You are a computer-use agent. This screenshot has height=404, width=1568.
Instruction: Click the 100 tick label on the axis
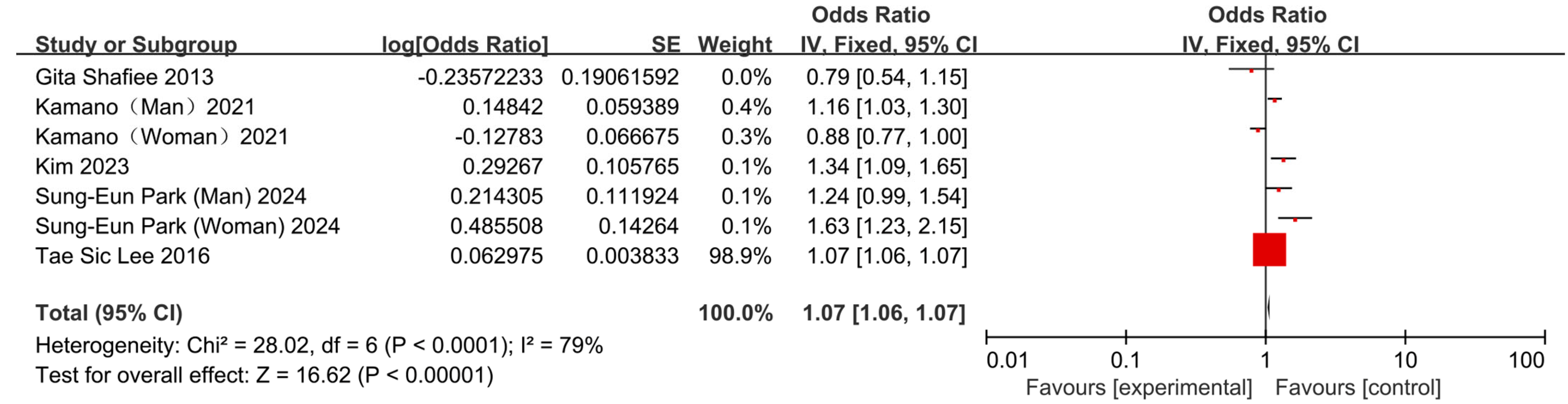coord(1527,360)
